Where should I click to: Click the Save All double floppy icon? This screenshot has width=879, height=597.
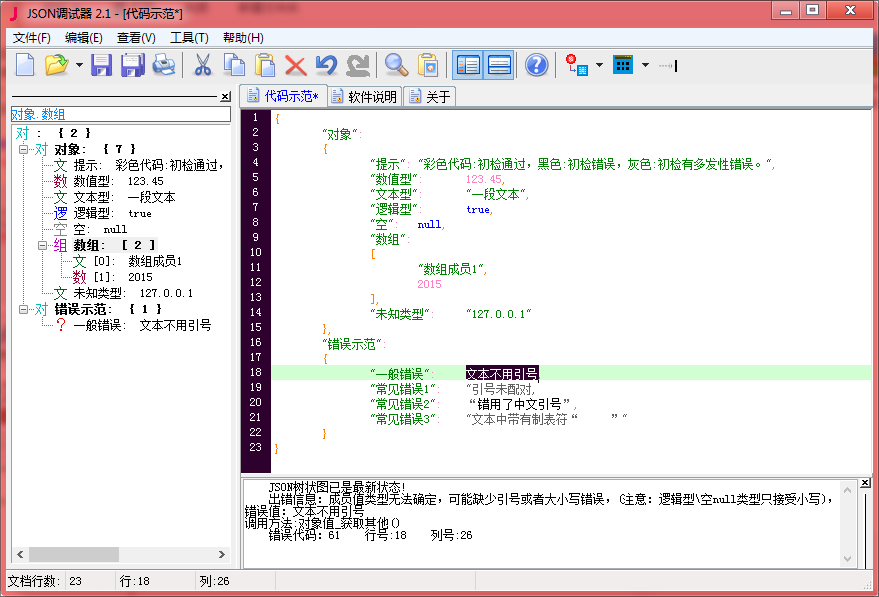tap(133, 65)
